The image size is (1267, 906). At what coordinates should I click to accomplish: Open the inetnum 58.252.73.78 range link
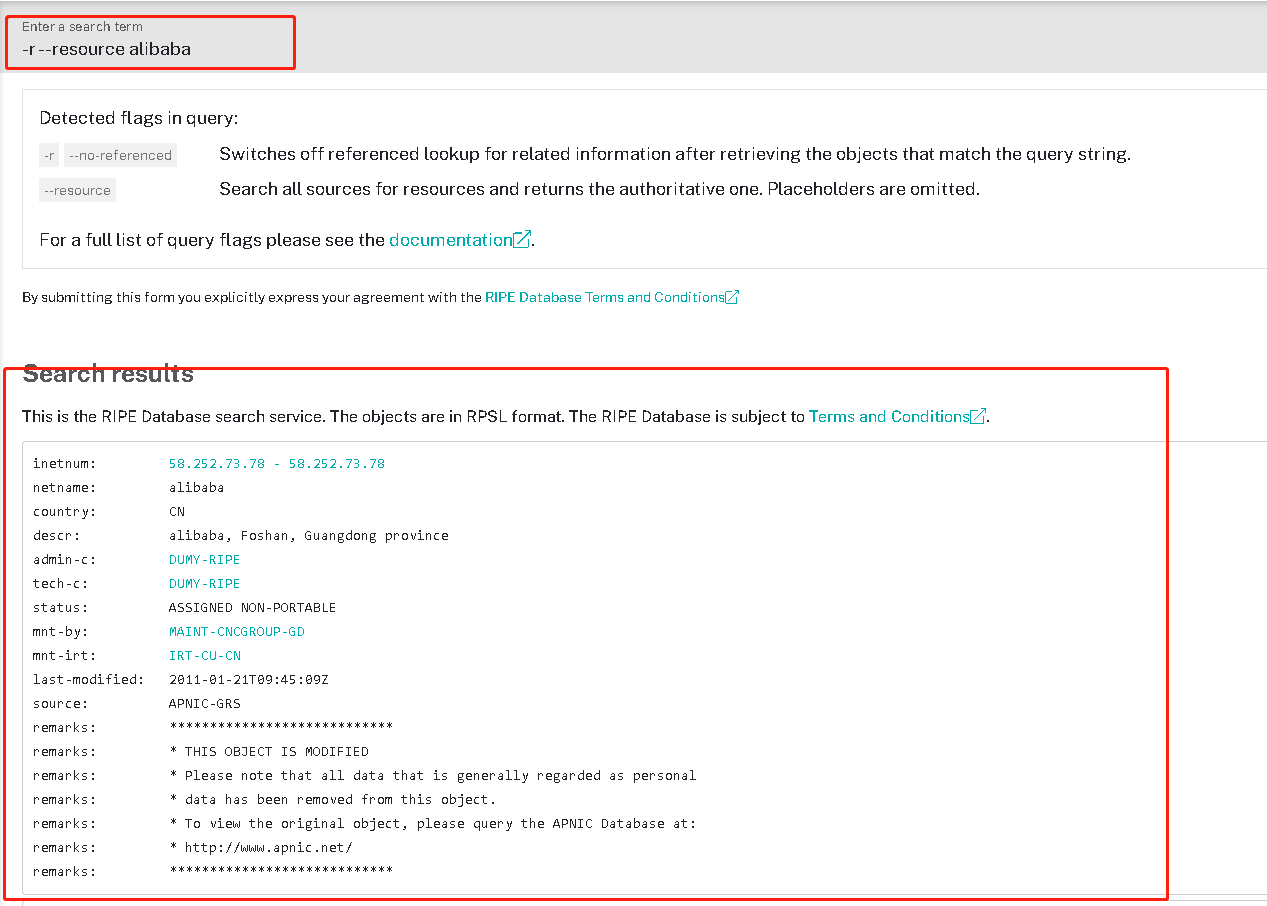[x=276, y=464]
